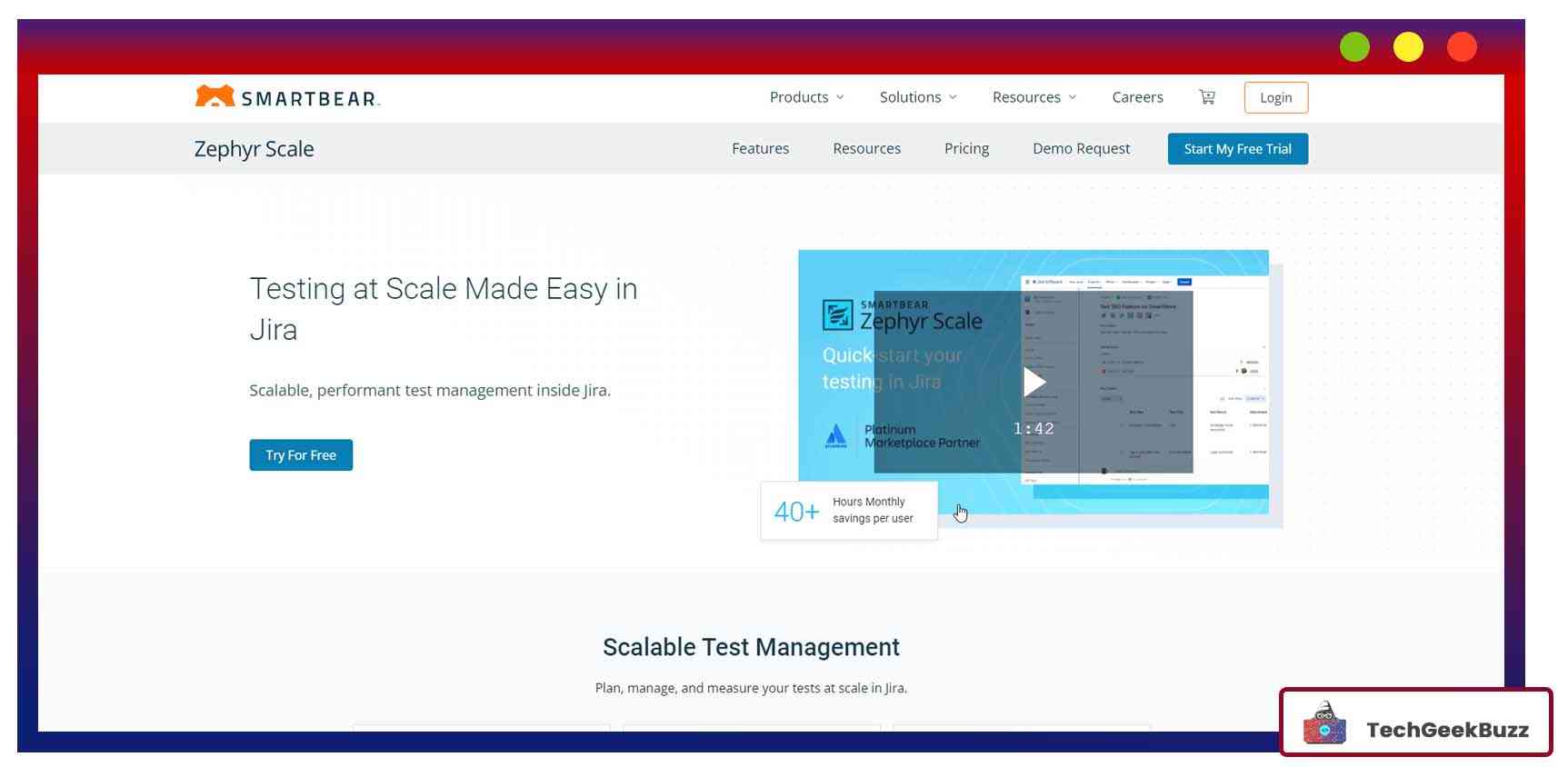Click the red circle in top bar
This screenshot has height=767, width=1568.
1461,47
